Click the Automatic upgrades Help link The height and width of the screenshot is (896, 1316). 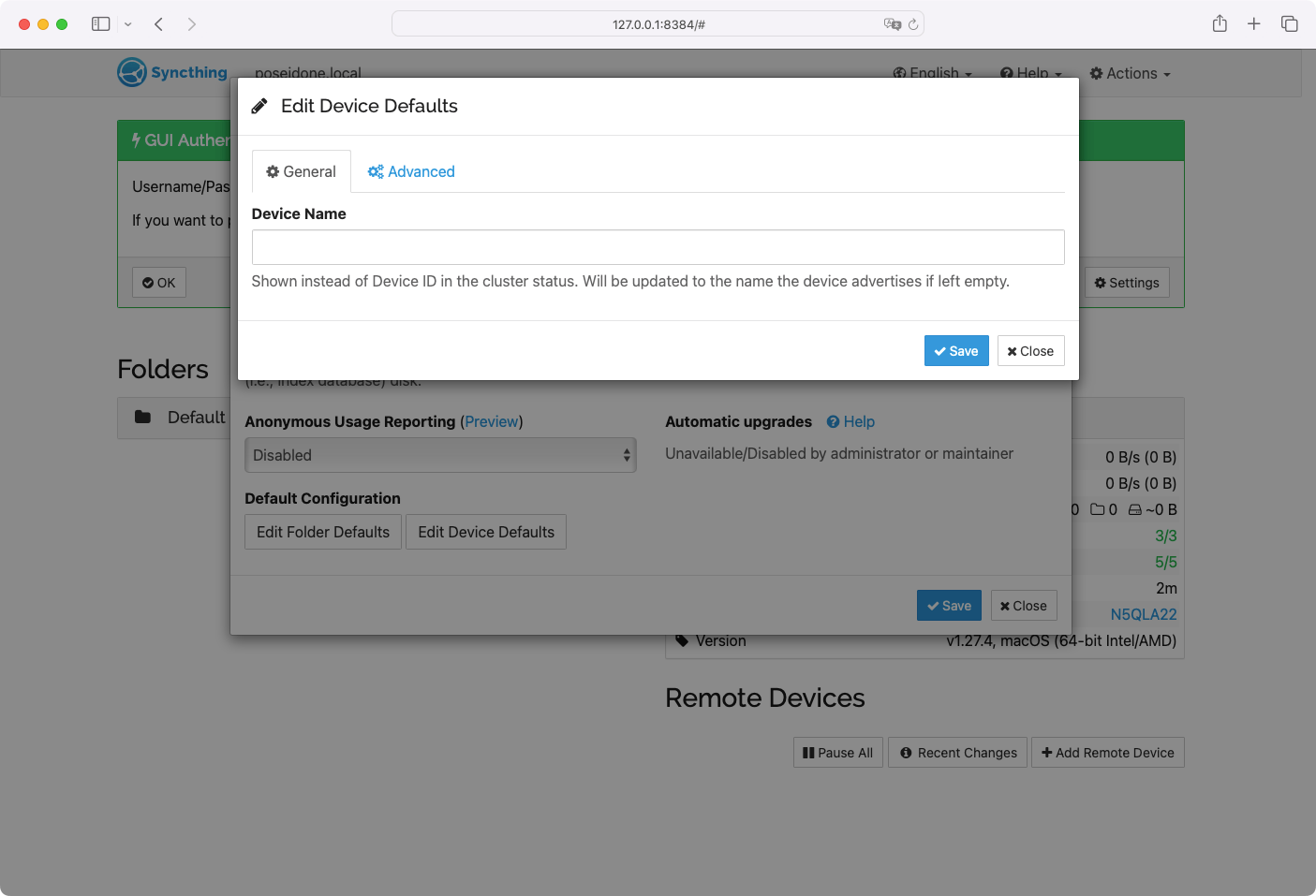(850, 421)
